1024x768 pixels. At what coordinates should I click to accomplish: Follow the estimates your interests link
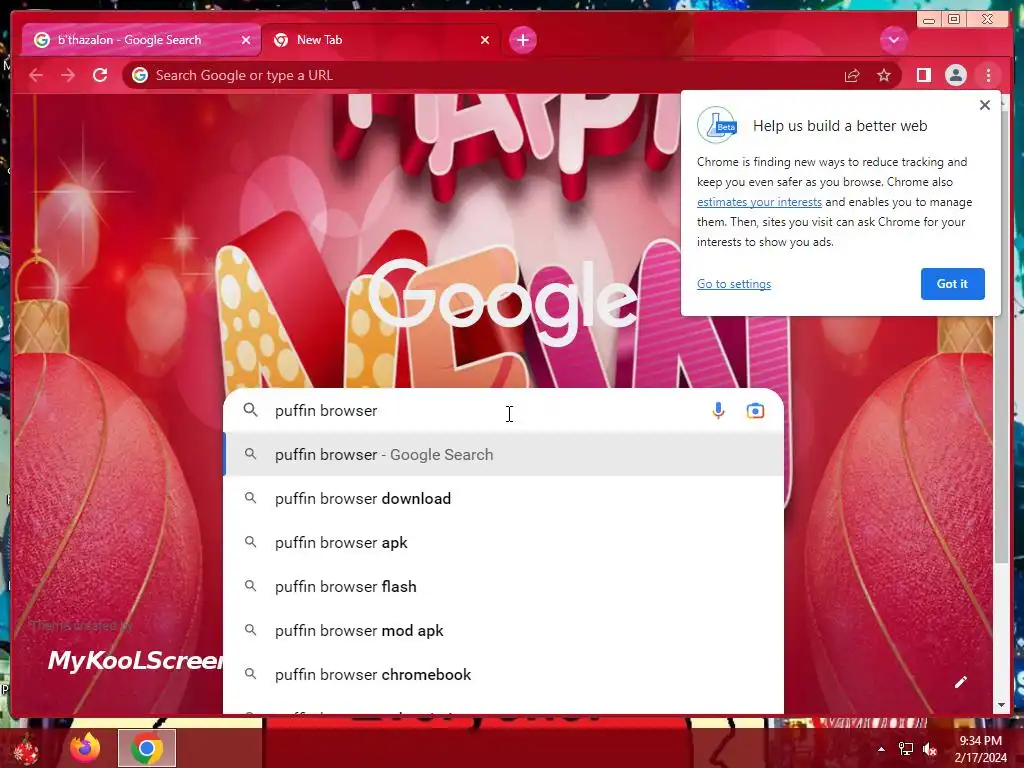click(x=759, y=202)
